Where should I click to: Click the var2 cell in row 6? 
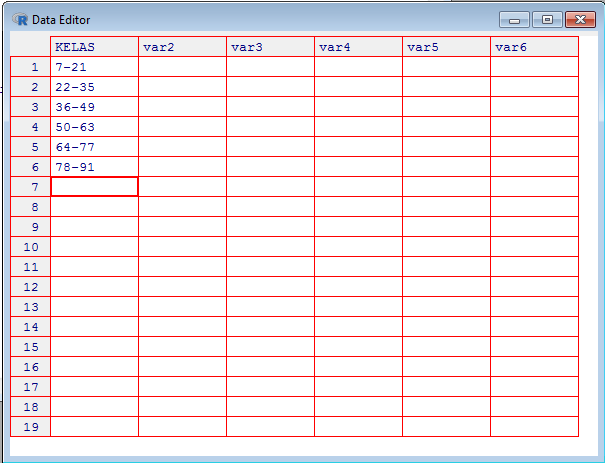[x=183, y=167]
